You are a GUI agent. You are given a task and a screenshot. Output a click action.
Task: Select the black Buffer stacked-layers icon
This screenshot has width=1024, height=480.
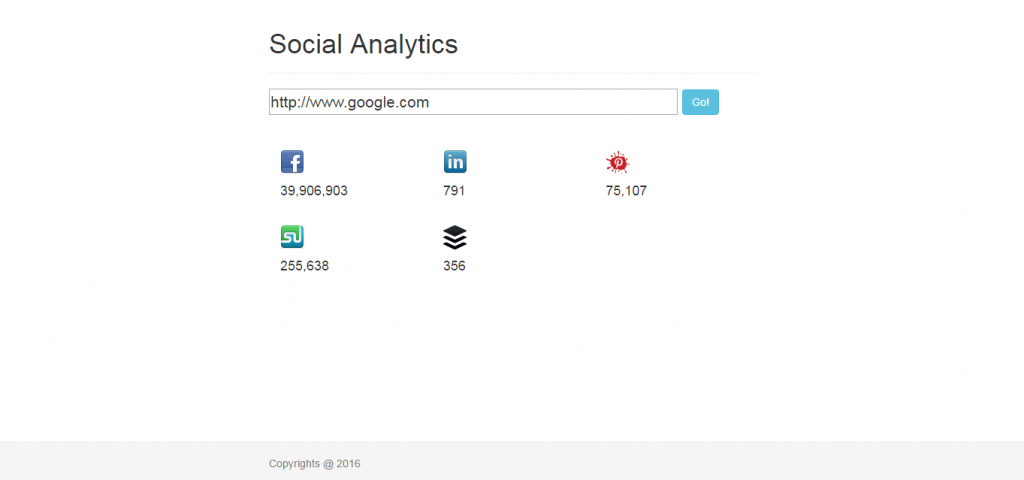click(x=455, y=237)
